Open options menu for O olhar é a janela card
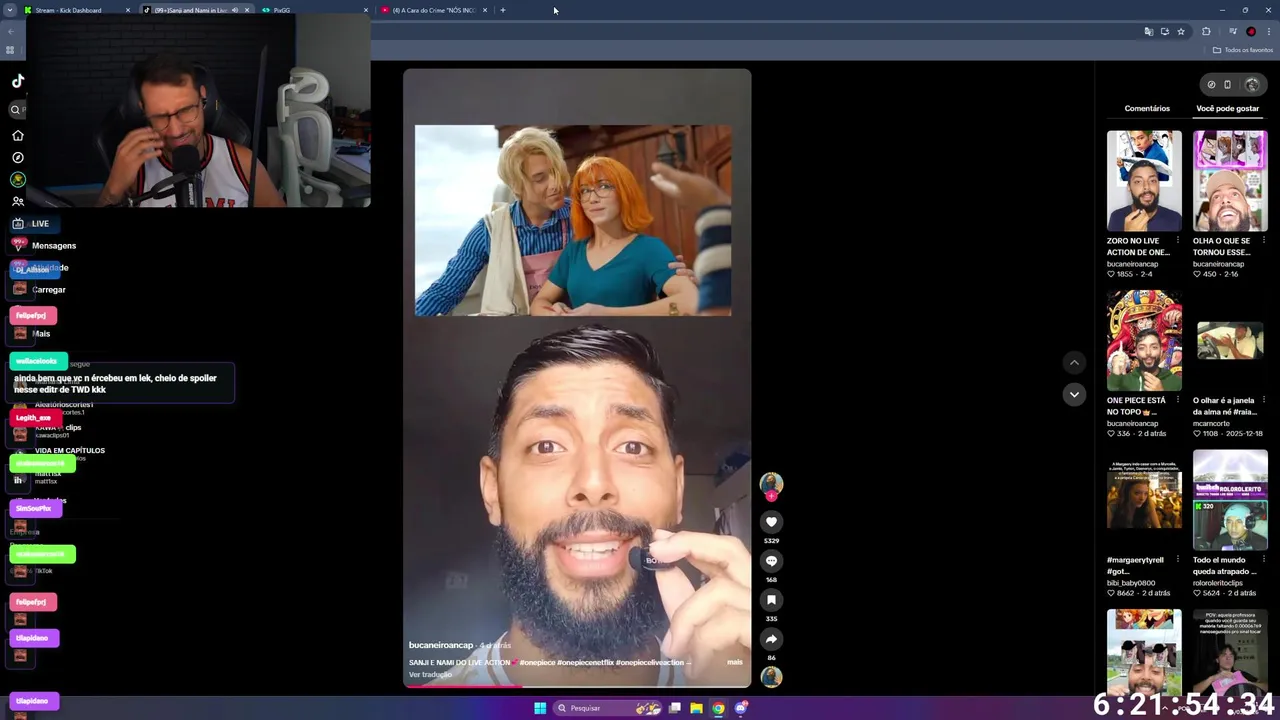Image resolution: width=1280 pixels, height=720 pixels. [1263, 400]
